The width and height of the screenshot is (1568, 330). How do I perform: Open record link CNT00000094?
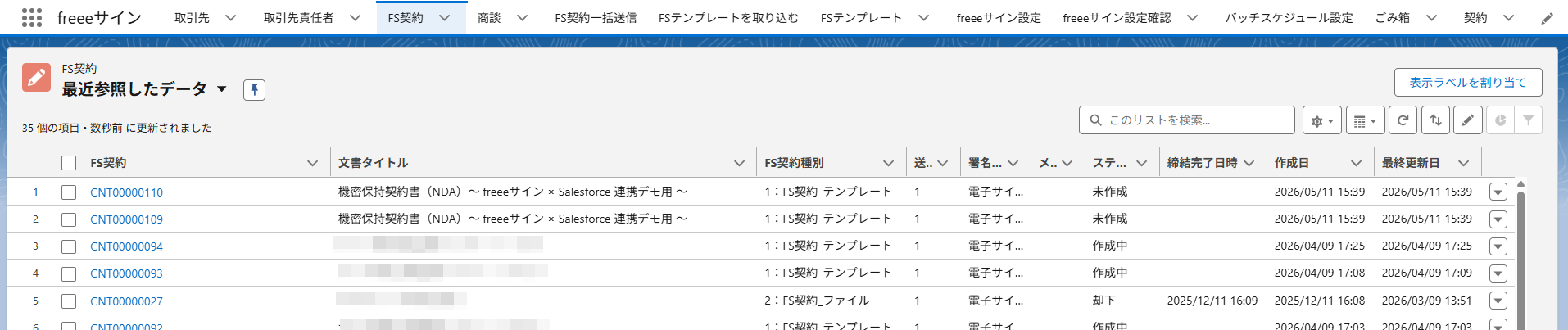pos(126,246)
